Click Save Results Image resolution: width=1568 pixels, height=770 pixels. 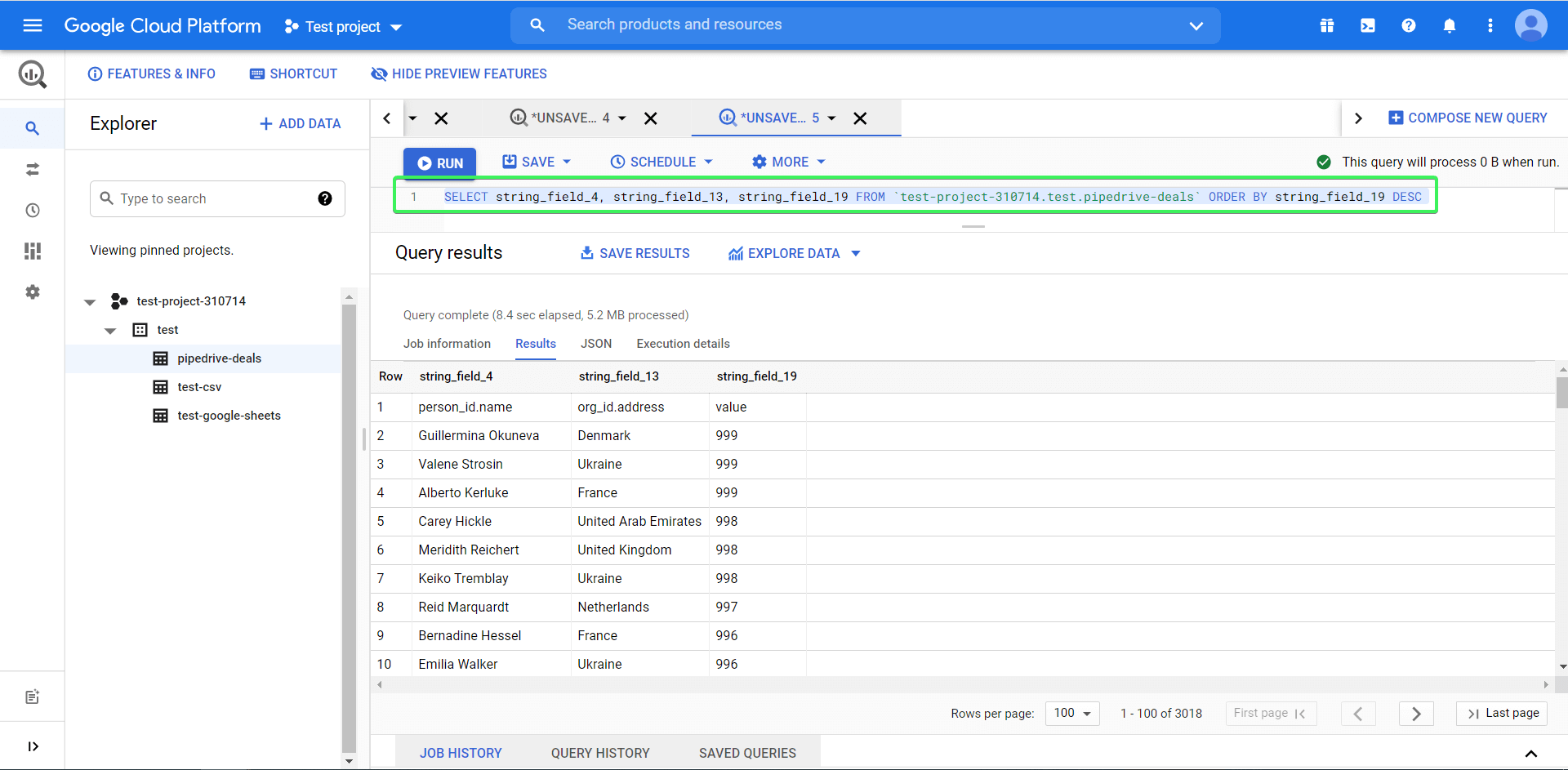[x=635, y=253]
